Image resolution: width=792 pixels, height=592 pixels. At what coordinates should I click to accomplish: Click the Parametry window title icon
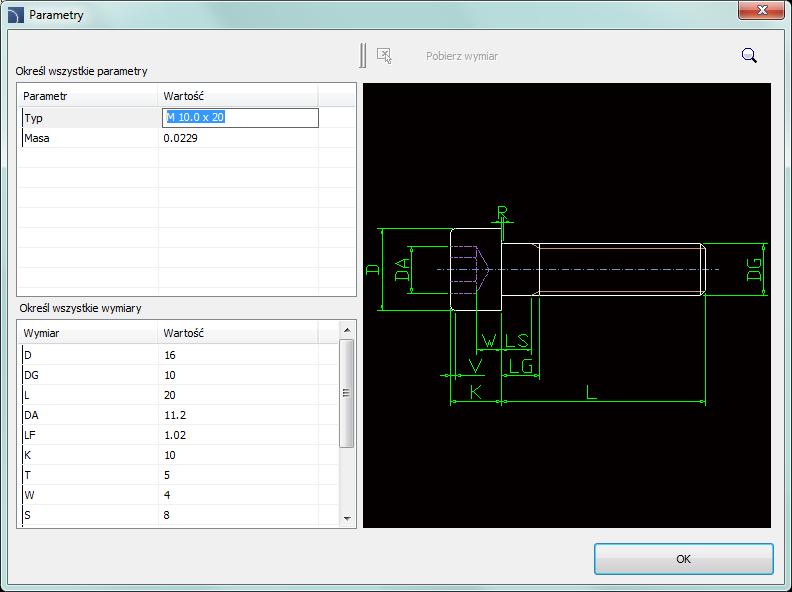[16, 15]
